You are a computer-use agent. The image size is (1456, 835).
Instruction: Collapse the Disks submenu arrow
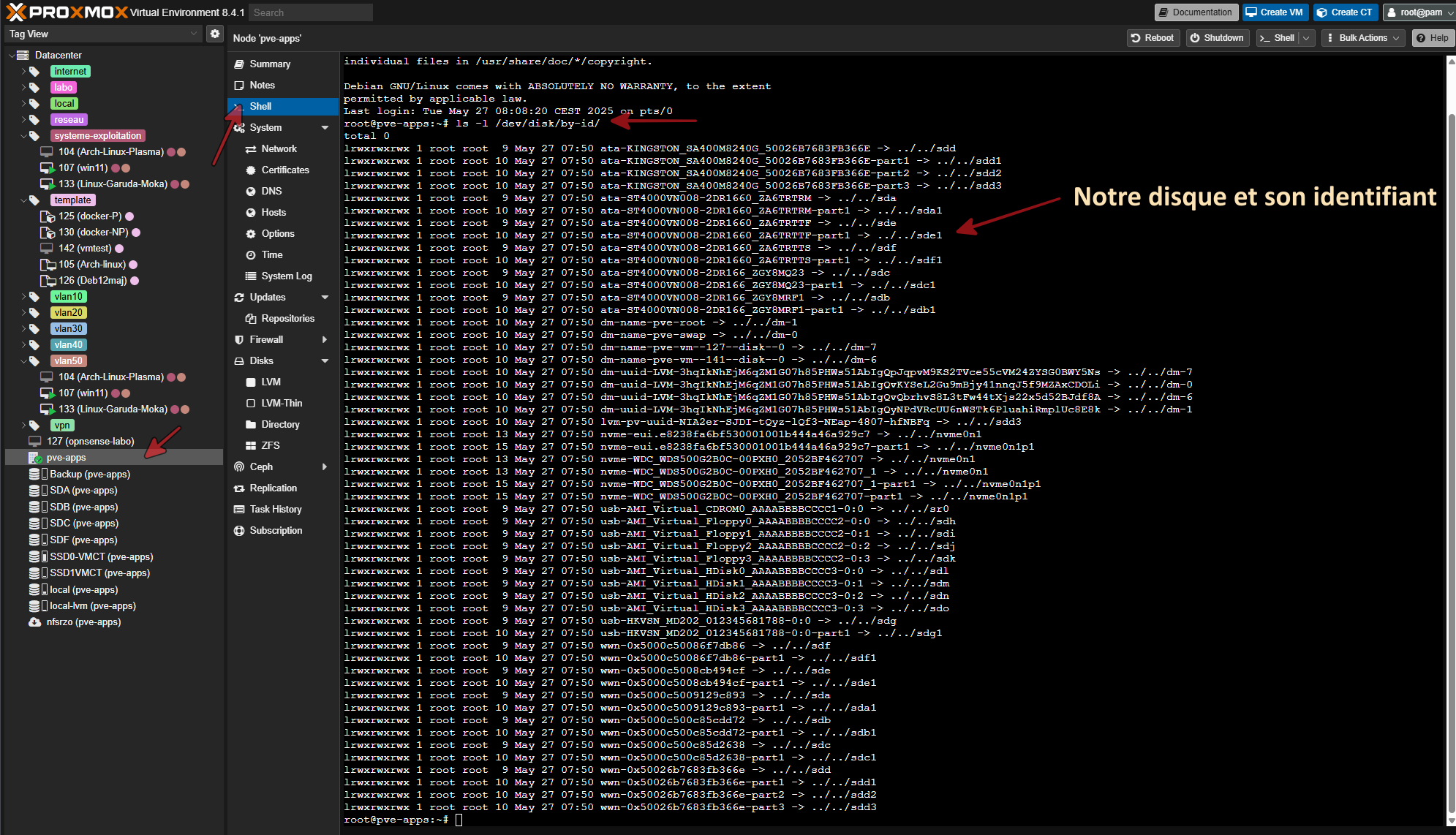click(325, 361)
